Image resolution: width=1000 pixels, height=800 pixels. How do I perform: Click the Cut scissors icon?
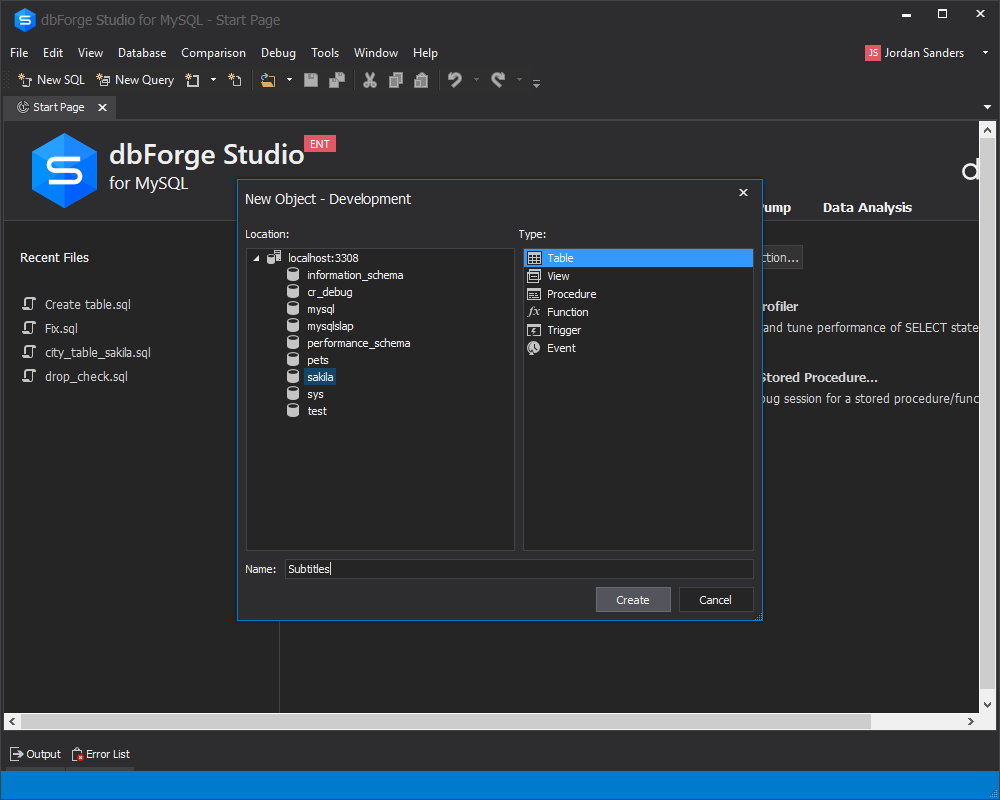pyautogui.click(x=370, y=80)
